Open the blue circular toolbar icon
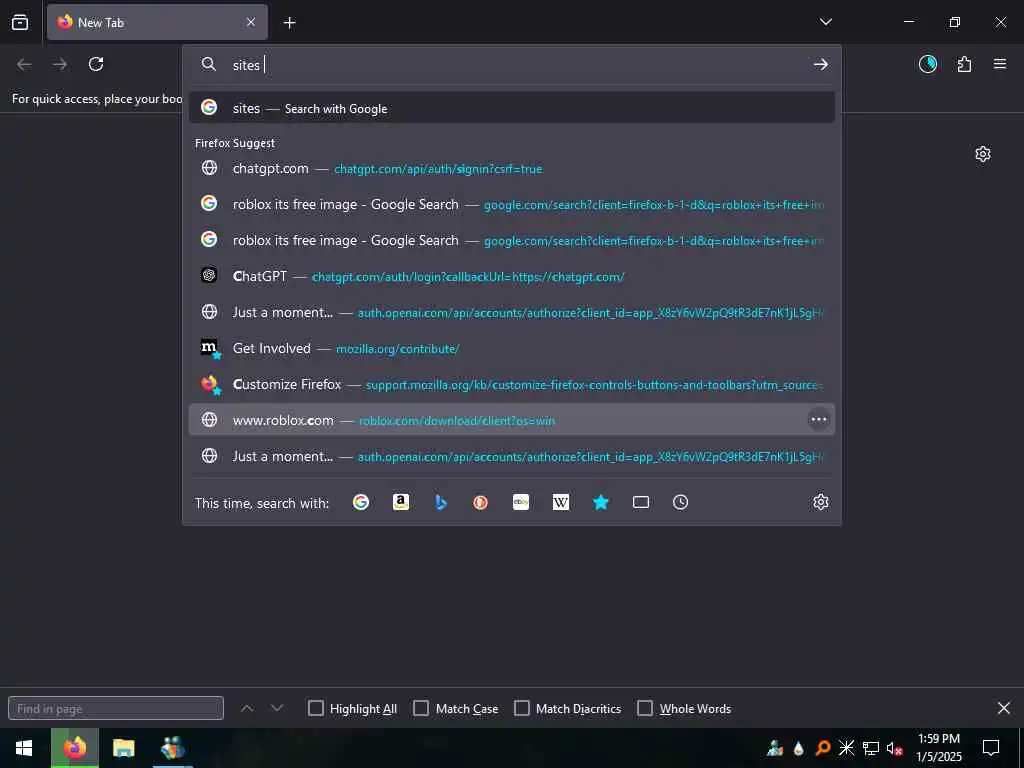 [x=927, y=64]
